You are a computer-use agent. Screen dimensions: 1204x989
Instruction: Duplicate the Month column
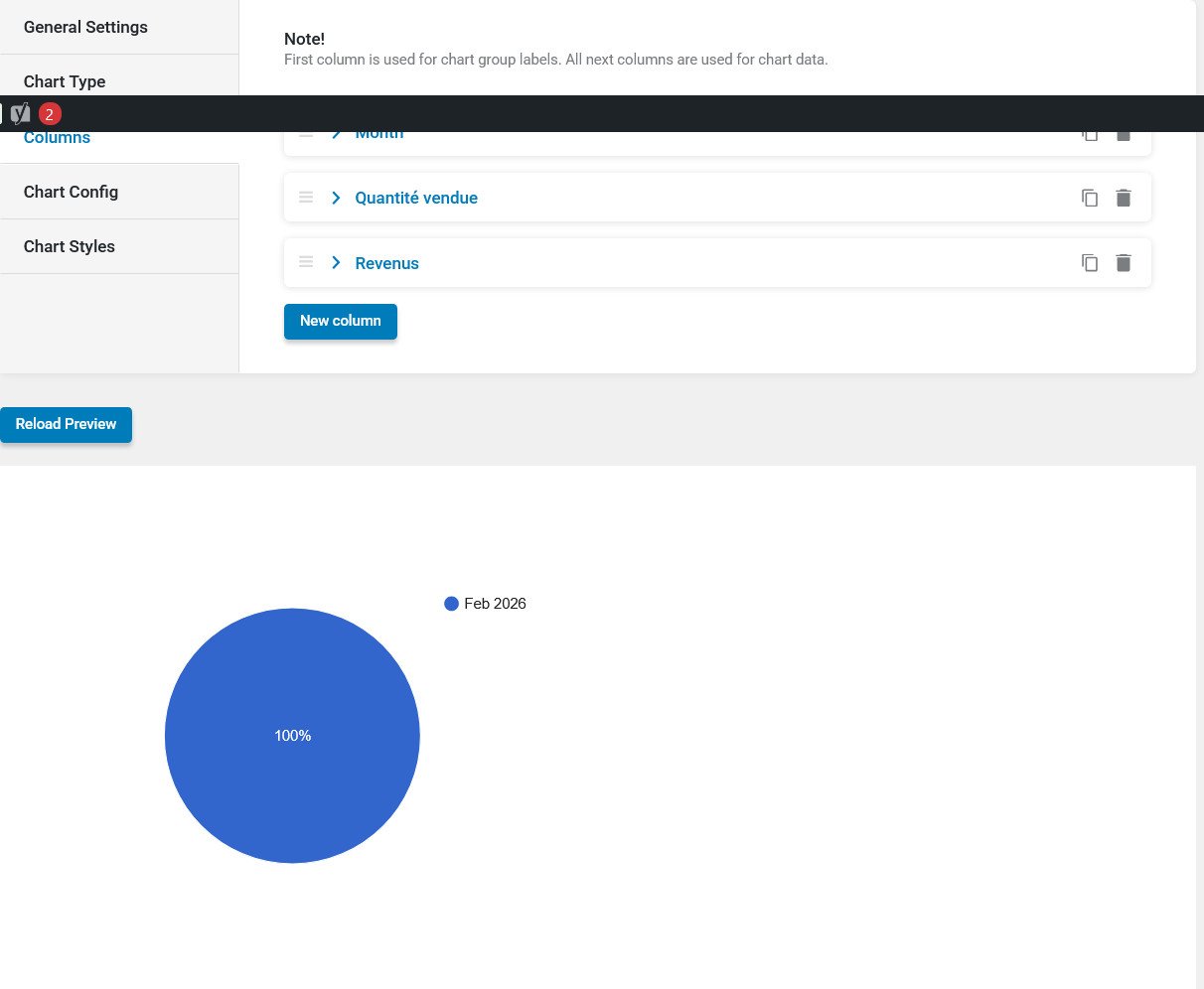(1090, 134)
